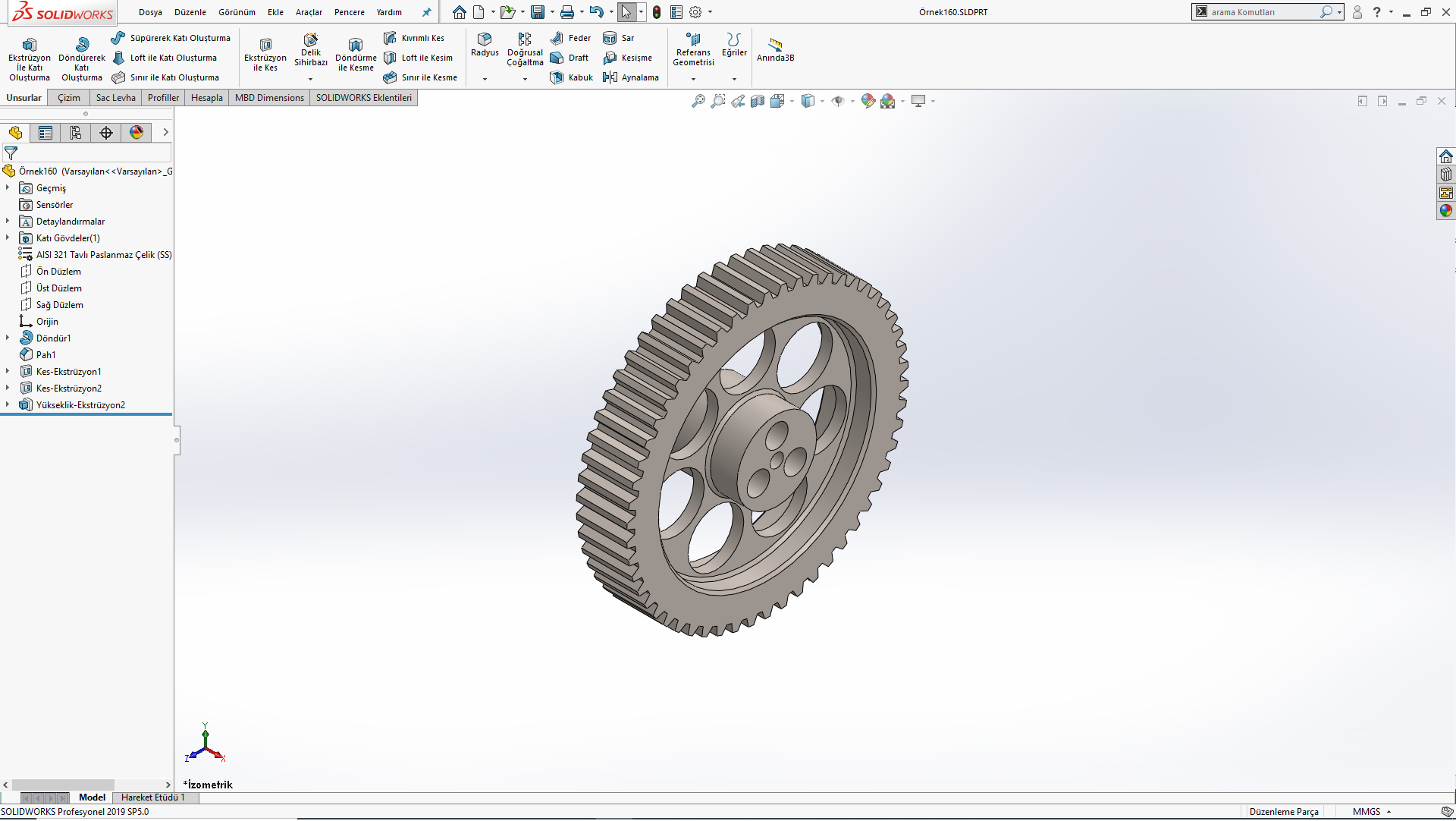The image size is (1456, 821).
Task: Expand the Katı Gövdeler(1) folder
Action: (x=8, y=238)
